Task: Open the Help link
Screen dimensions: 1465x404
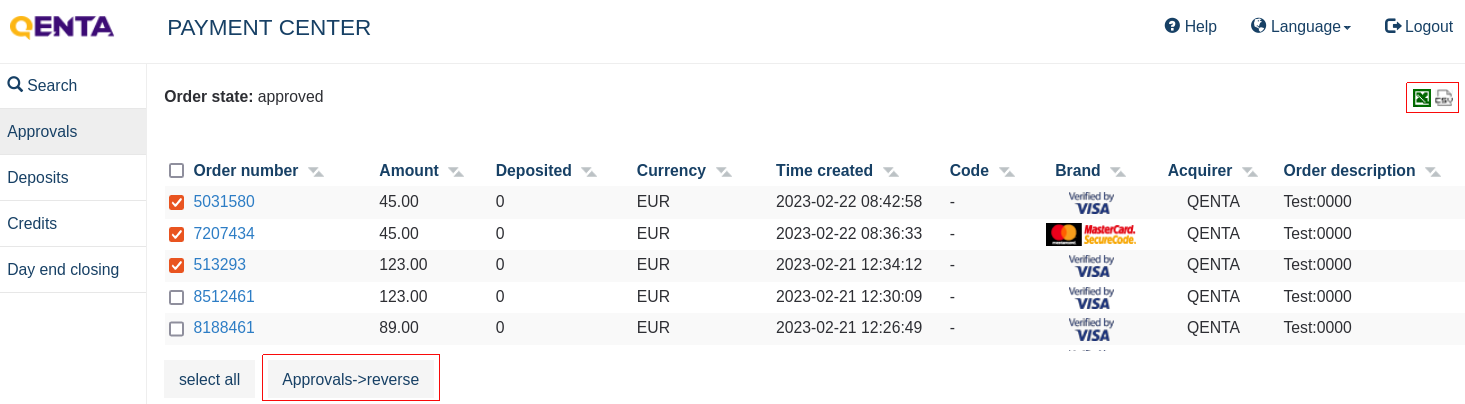Action: [1191, 27]
